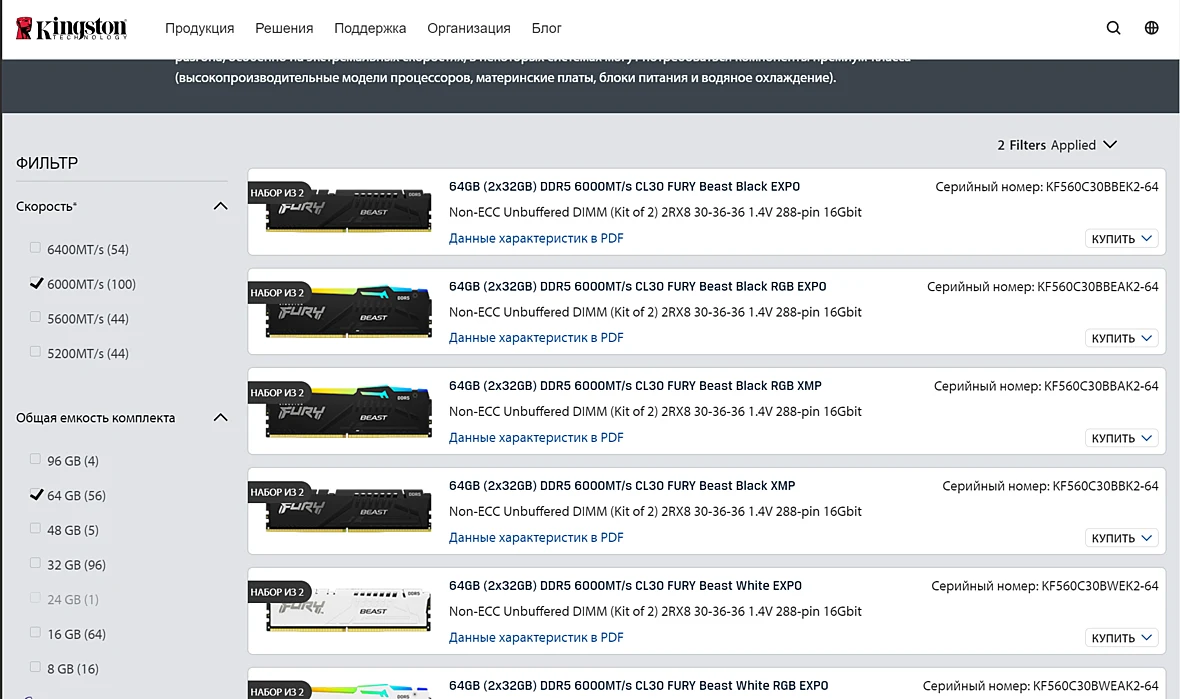The width and height of the screenshot is (1180, 699).
Task: Click the ФИЛЬТР heading
Action: pos(47,163)
